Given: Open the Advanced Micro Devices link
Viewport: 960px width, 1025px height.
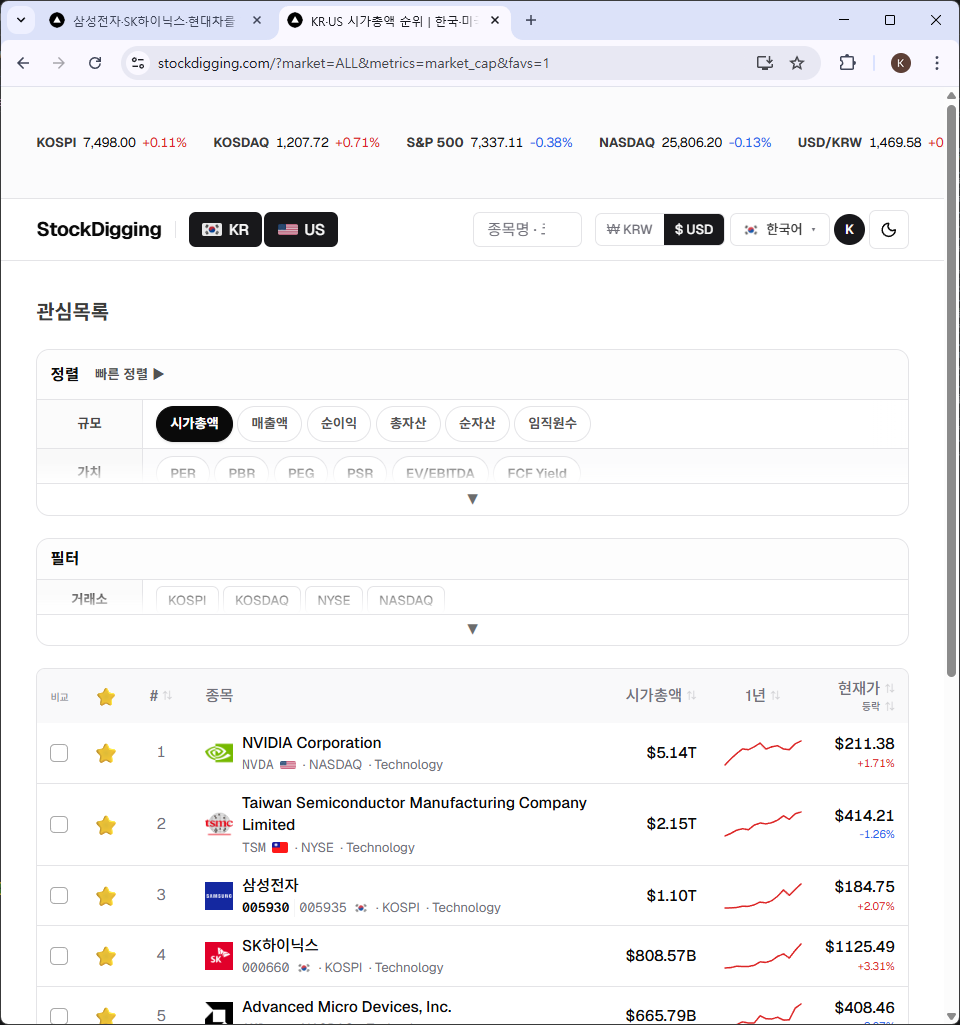Looking at the screenshot, I should tap(346, 1007).
